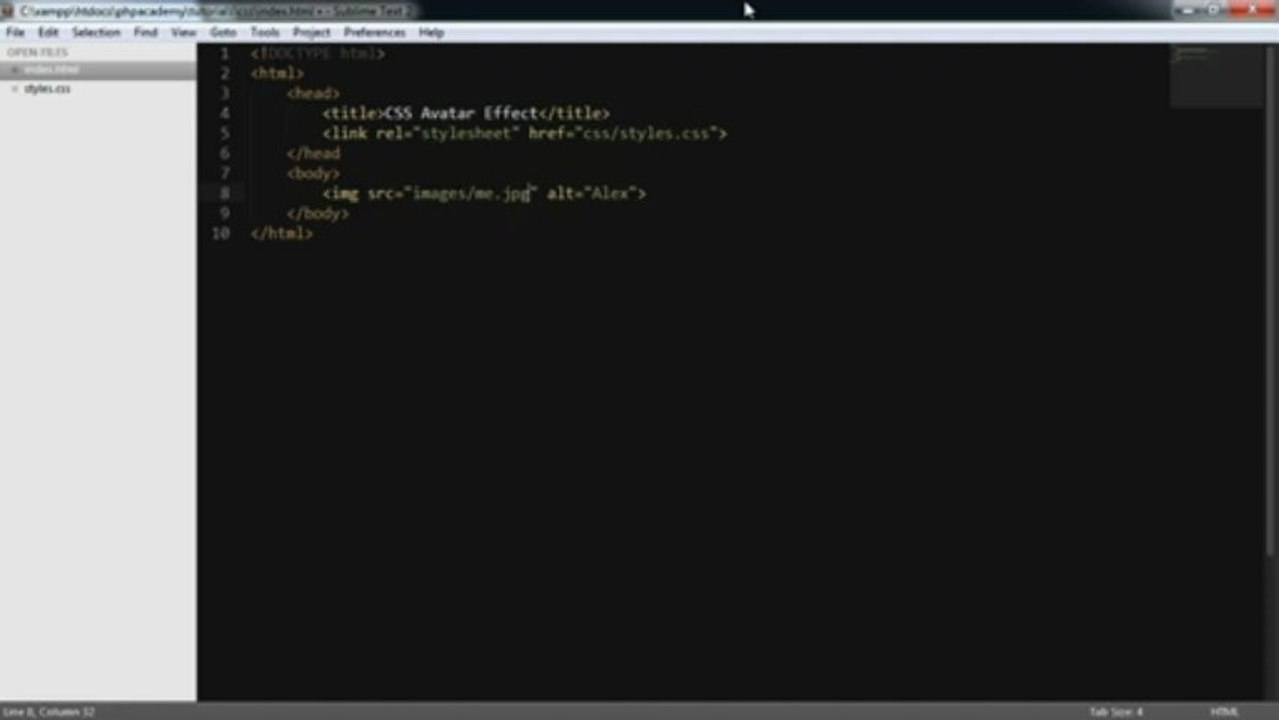Click the opening <body> tag

[x=313, y=173]
